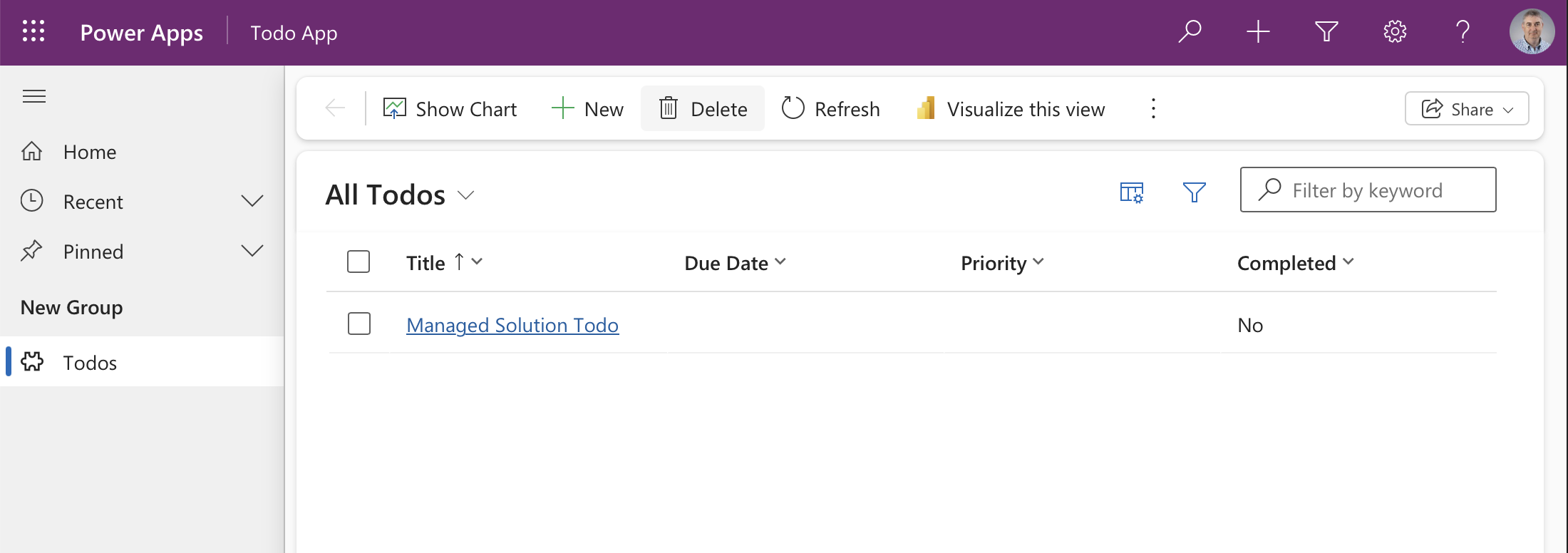
Task: Open the advanced filter funnel in header
Action: (x=1326, y=31)
